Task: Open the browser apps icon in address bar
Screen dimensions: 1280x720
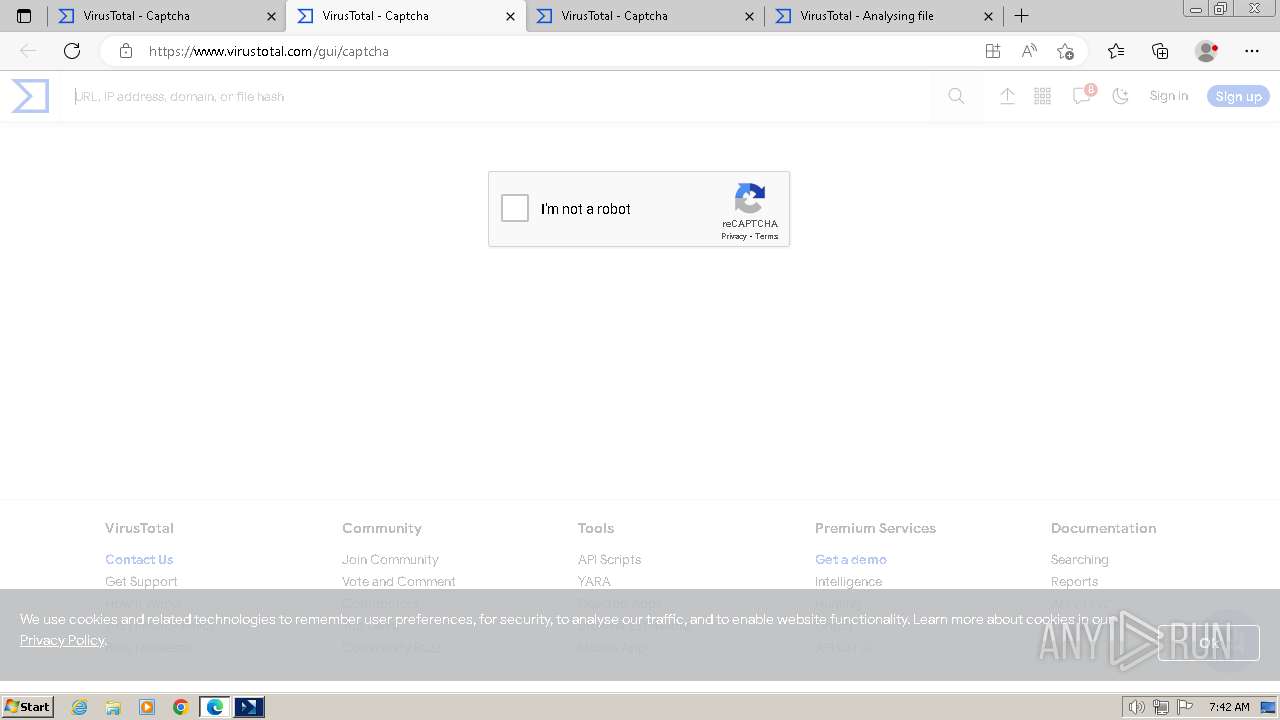Action: (x=993, y=51)
